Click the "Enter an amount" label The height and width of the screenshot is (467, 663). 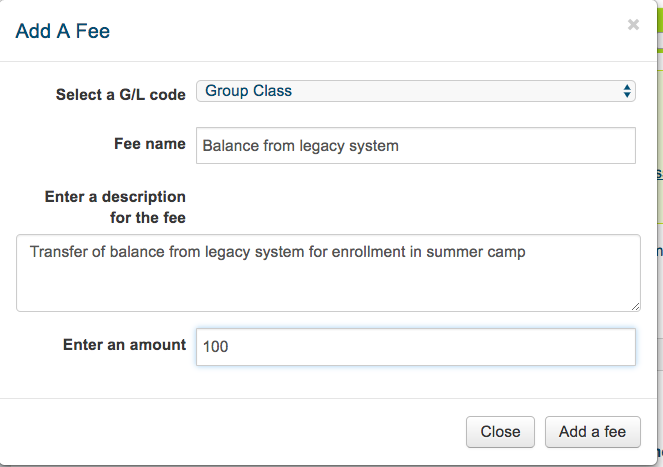click(124, 345)
